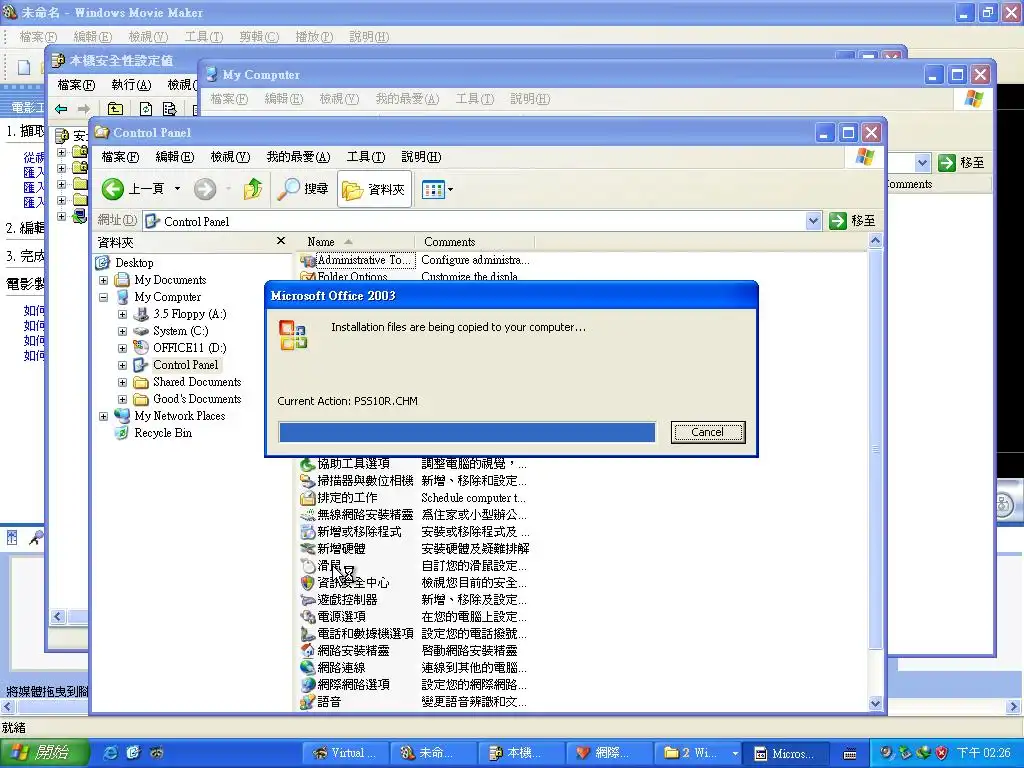Open 編輯(E) menu in Control Panel

pyautogui.click(x=174, y=157)
